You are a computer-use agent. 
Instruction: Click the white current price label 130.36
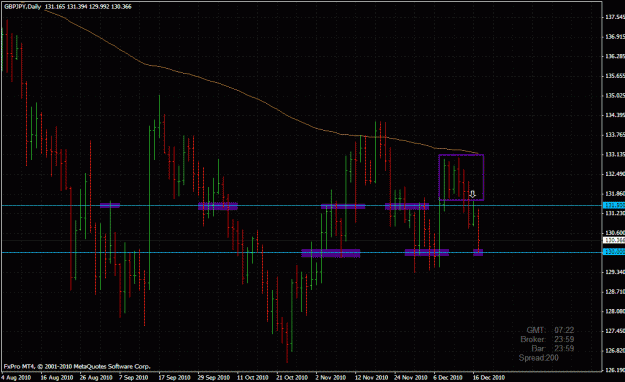(614, 240)
